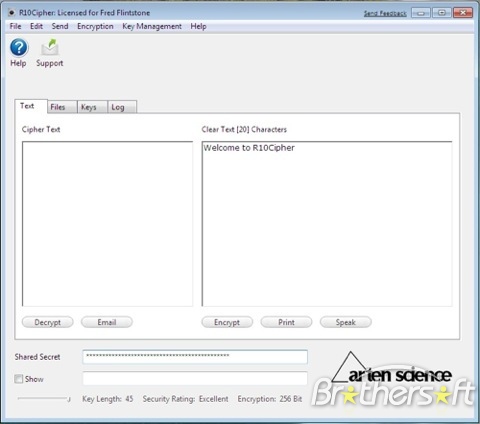Open the Send Feedback link

[x=385, y=13]
